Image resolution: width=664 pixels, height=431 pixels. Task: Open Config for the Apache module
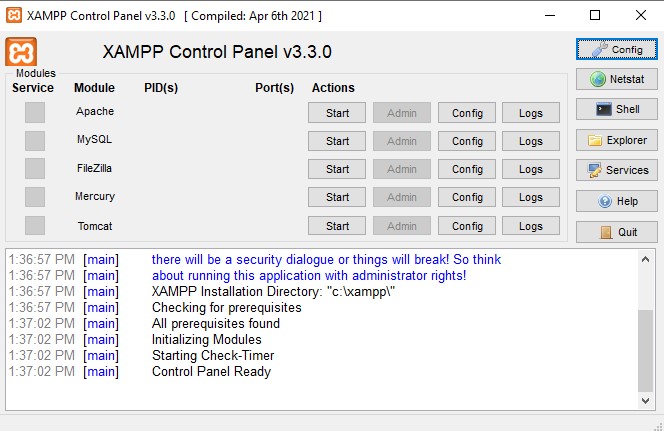click(467, 113)
